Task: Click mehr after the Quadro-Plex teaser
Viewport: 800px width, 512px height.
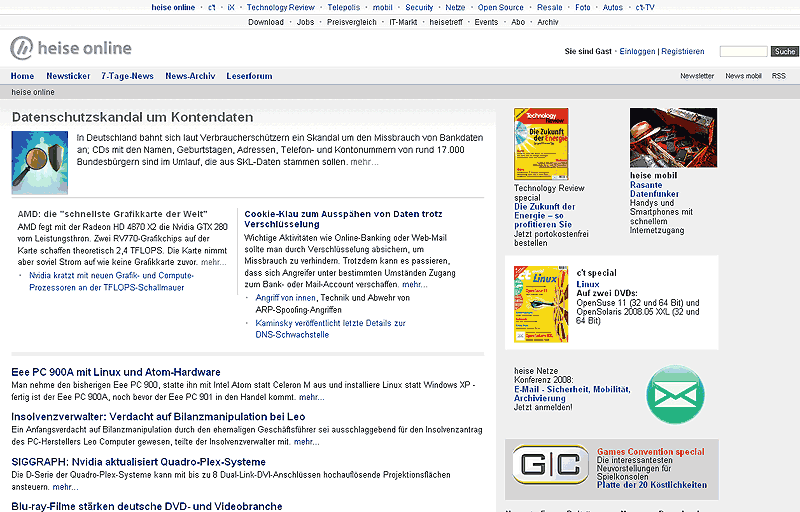Action: pos(65,487)
